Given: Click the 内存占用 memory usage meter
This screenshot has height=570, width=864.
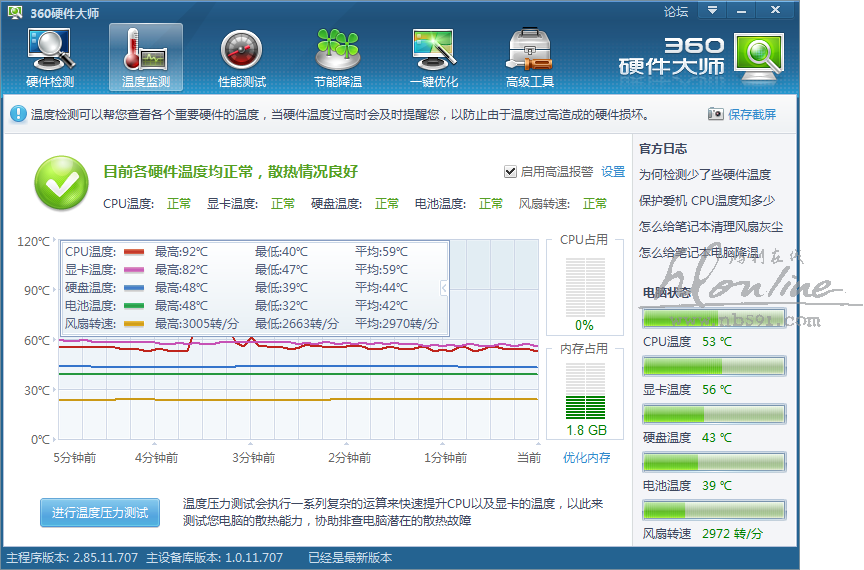Looking at the screenshot, I should tap(585, 392).
